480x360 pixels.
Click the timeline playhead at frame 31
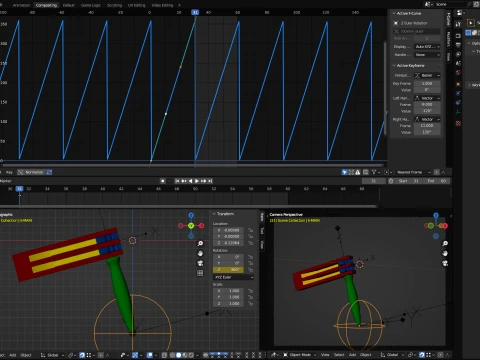point(20,189)
